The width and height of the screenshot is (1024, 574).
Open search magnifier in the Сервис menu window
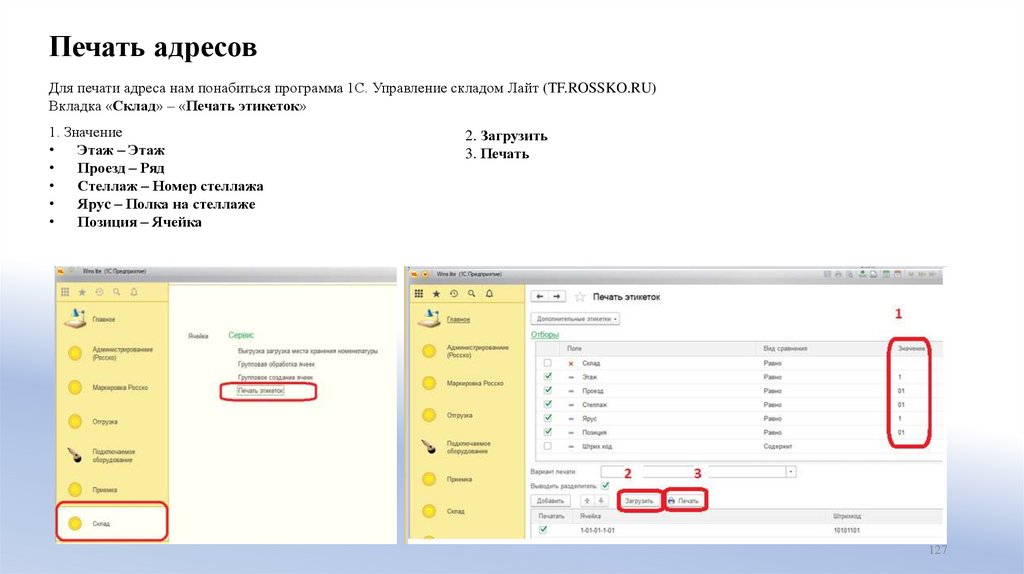pyautogui.click(x=116, y=292)
